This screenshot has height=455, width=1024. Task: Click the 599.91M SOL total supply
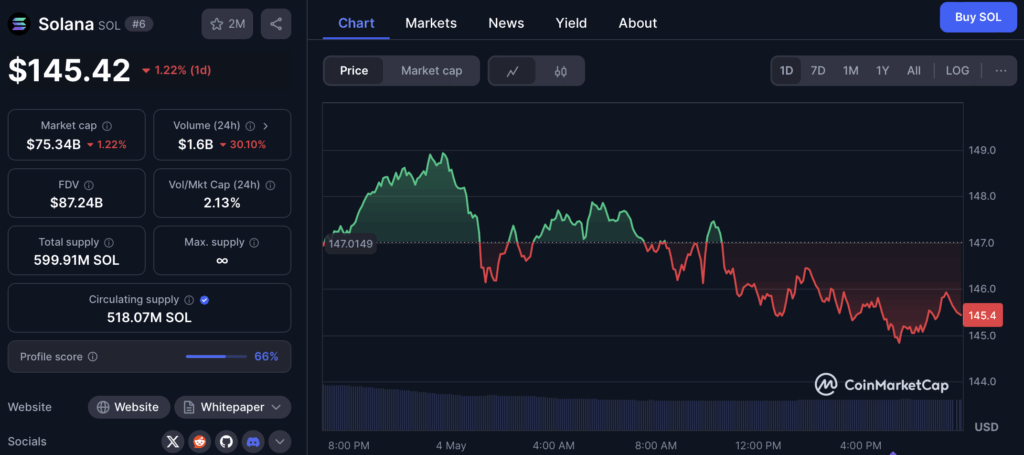pyautogui.click(x=76, y=260)
